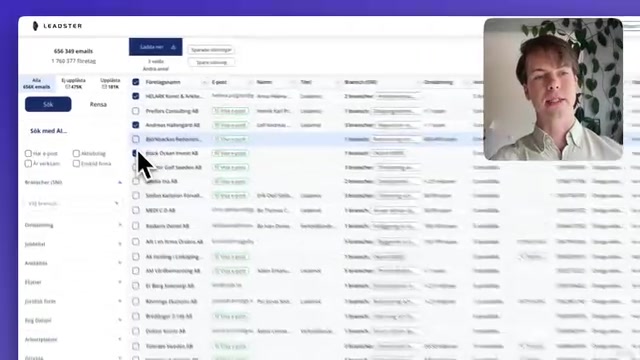Click Visa e-post for Andreas Hallengård AB
The height and width of the screenshot is (360, 640).
point(231,125)
